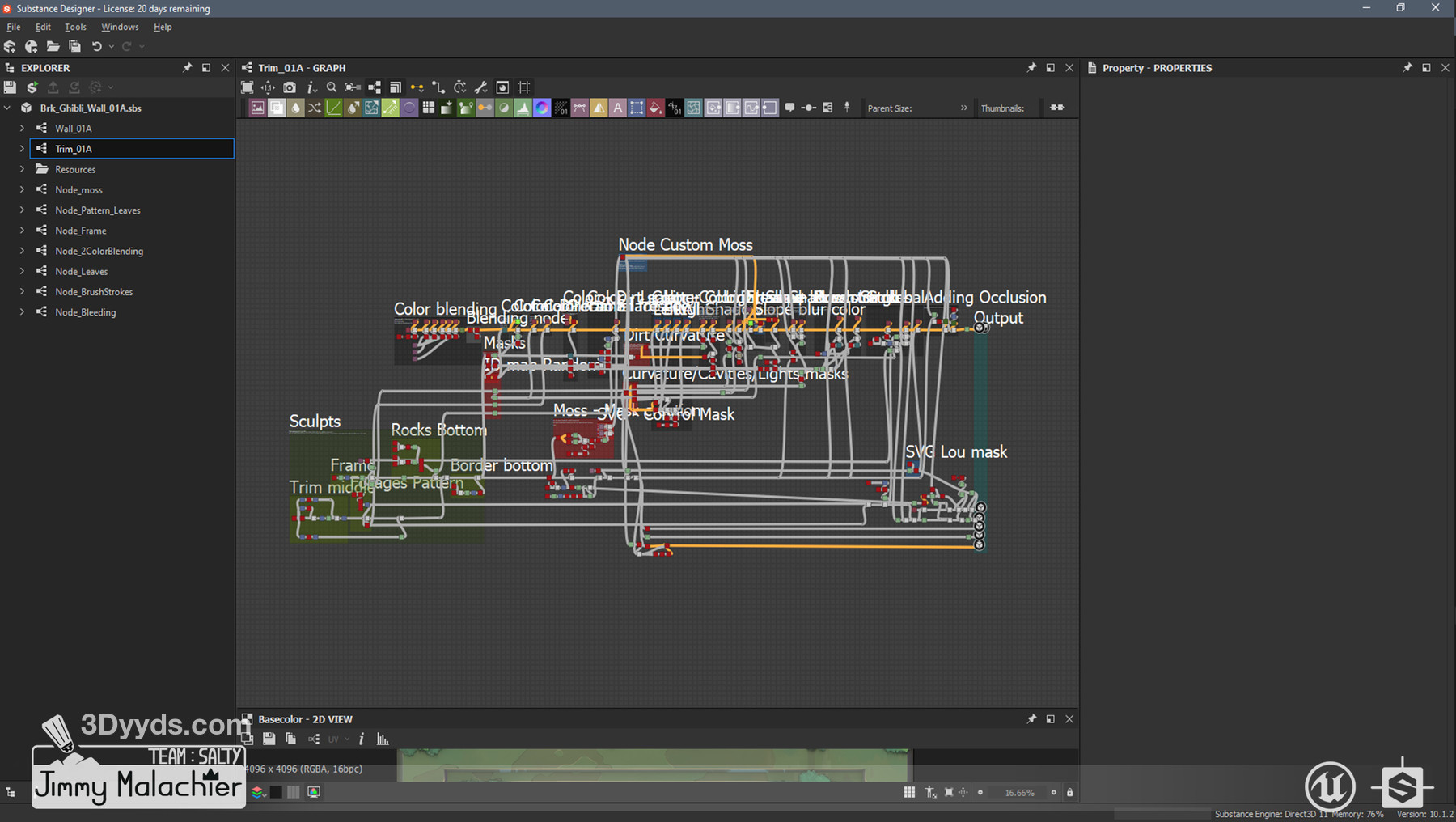Add a Text node from the node toolbar
This screenshot has width=1456, height=822.
pyautogui.click(x=618, y=108)
